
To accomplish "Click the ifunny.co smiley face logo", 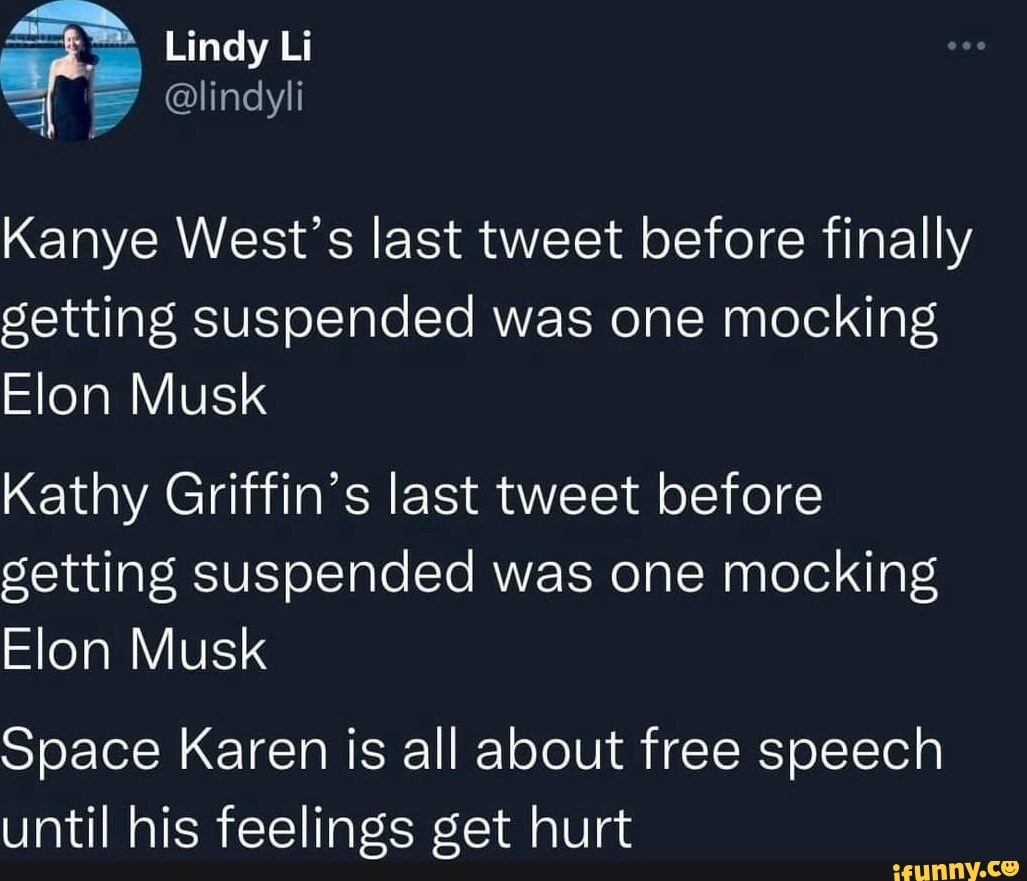I will [1011, 868].
